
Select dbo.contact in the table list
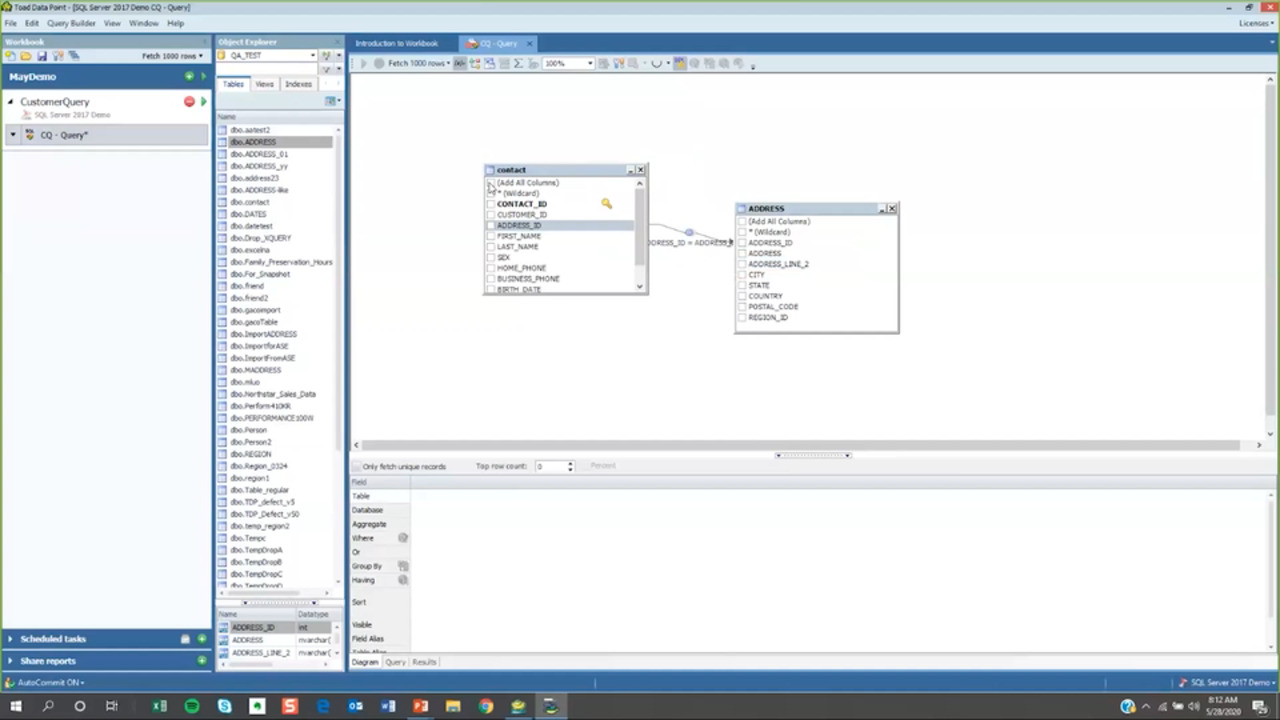pyautogui.click(x=250, y=202)
